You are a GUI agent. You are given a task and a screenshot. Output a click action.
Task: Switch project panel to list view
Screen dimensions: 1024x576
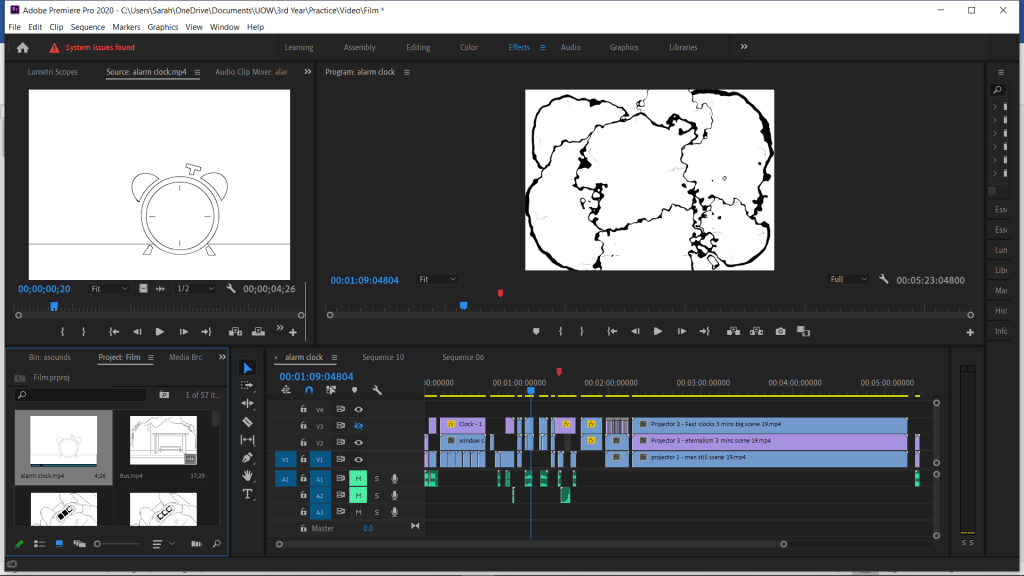(39, 544)
